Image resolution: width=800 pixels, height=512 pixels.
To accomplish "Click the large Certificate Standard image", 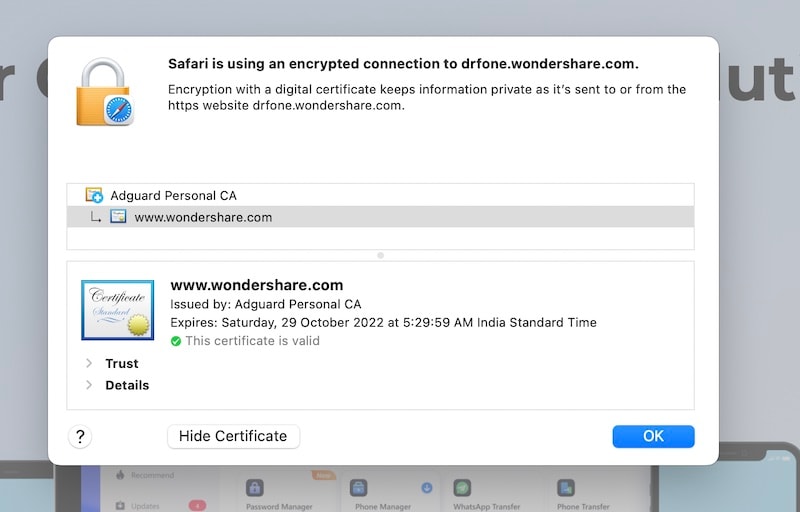I will point(117,310).
